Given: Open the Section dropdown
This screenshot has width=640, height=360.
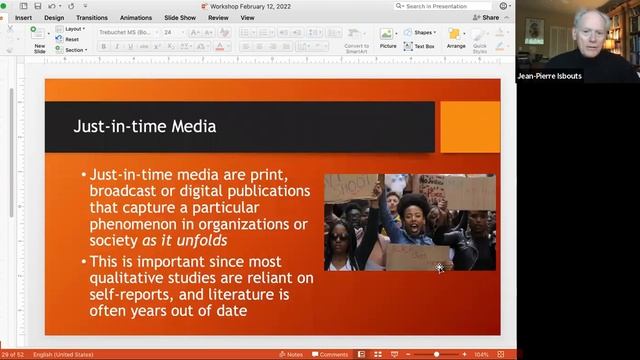Looking at the screenshot, I should (x=71, y=50).
